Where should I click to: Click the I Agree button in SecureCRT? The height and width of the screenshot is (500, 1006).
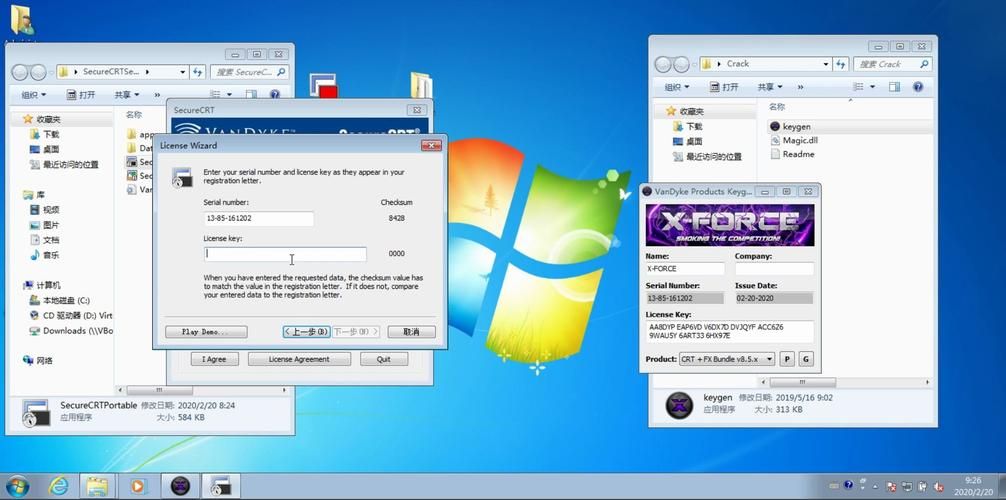pyautogui.click(x=214, y=359)
